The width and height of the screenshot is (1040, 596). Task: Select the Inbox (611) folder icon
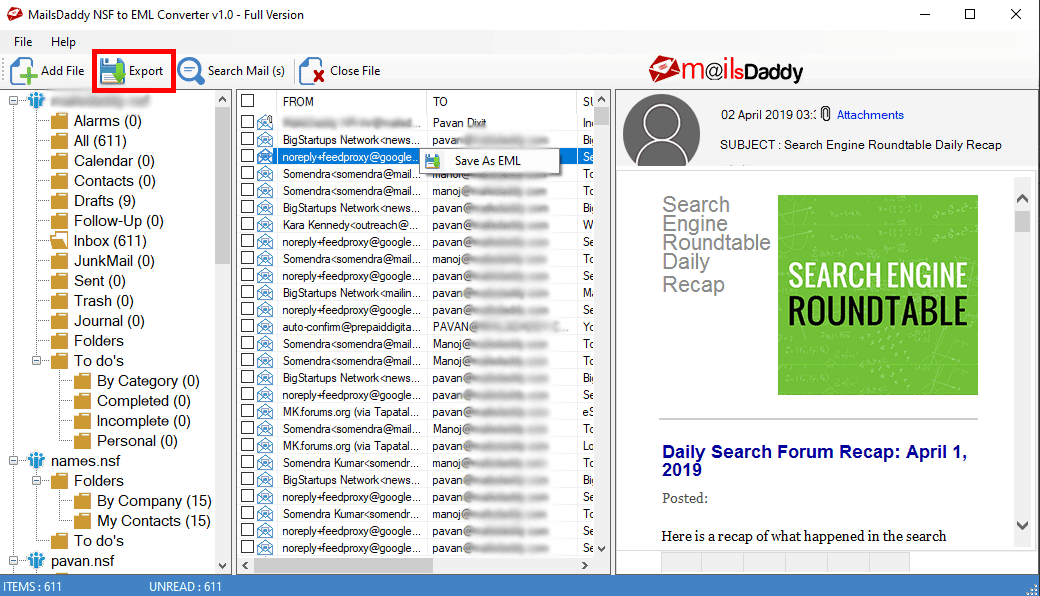pos(60,241)
